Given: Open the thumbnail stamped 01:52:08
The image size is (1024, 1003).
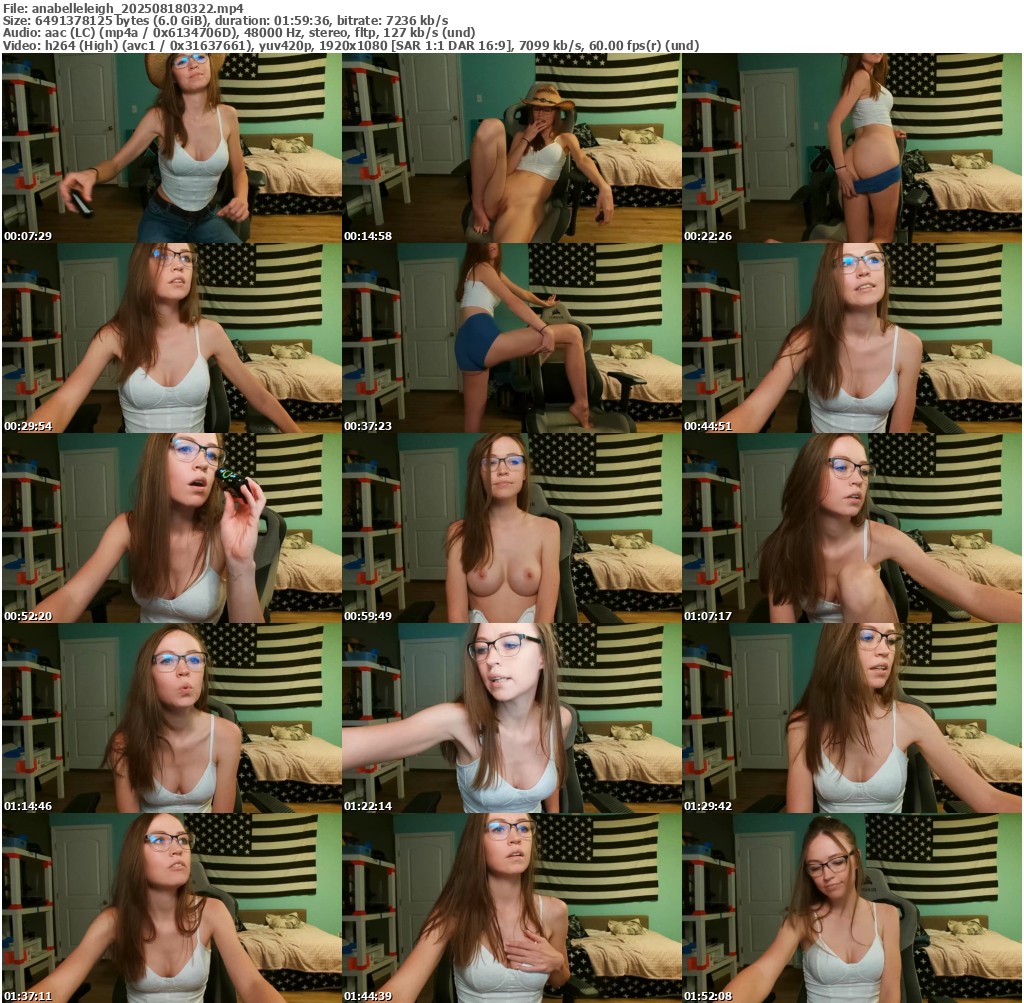Looking at the screenshot, I should pos(852,908).
